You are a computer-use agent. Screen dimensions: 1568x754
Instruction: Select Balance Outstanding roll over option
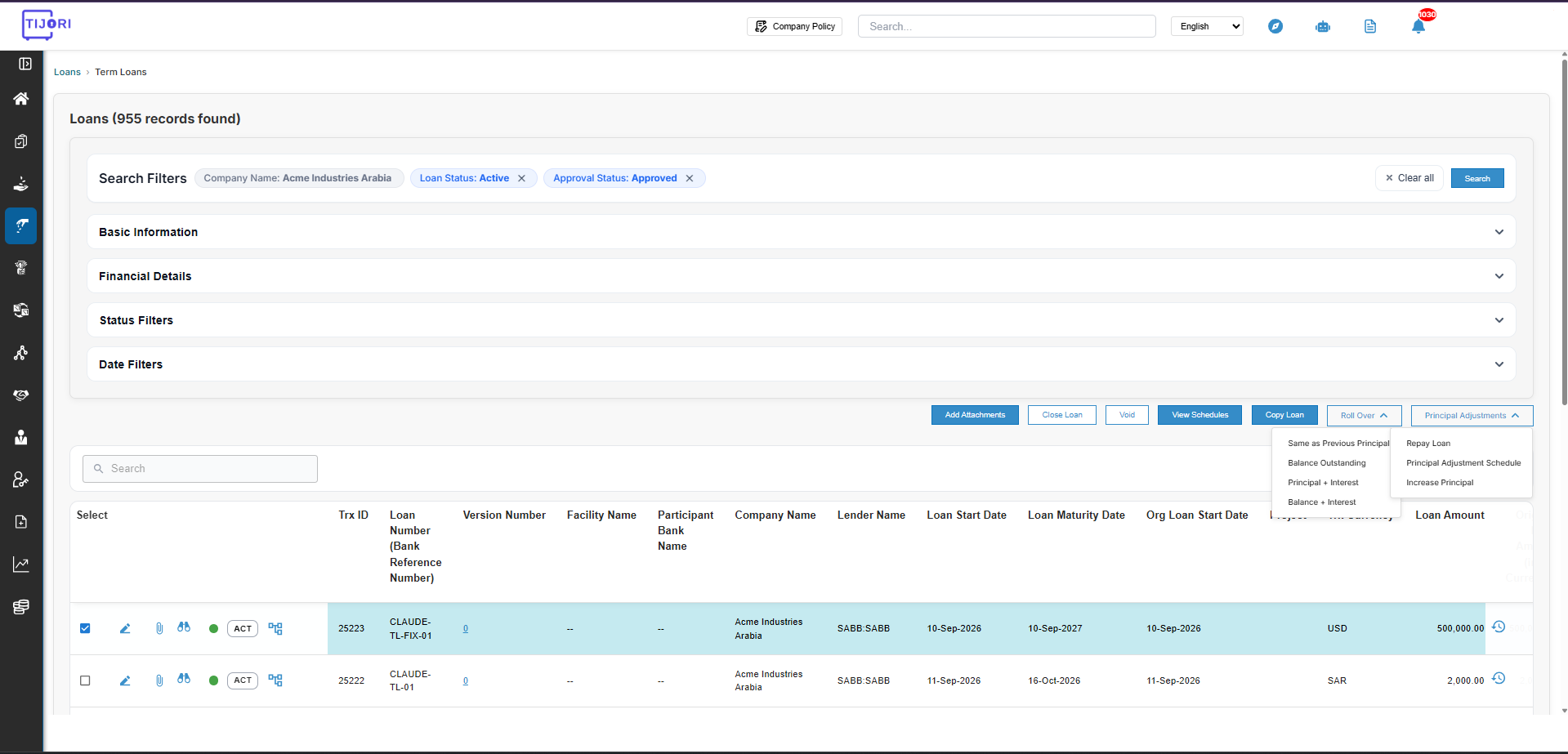[1327, 463]
